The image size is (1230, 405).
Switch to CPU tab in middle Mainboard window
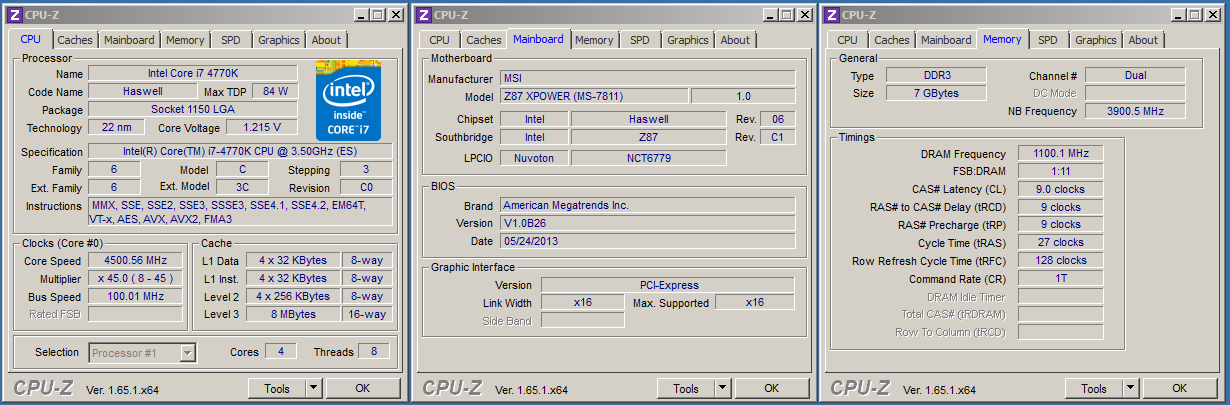coord(440,40)
